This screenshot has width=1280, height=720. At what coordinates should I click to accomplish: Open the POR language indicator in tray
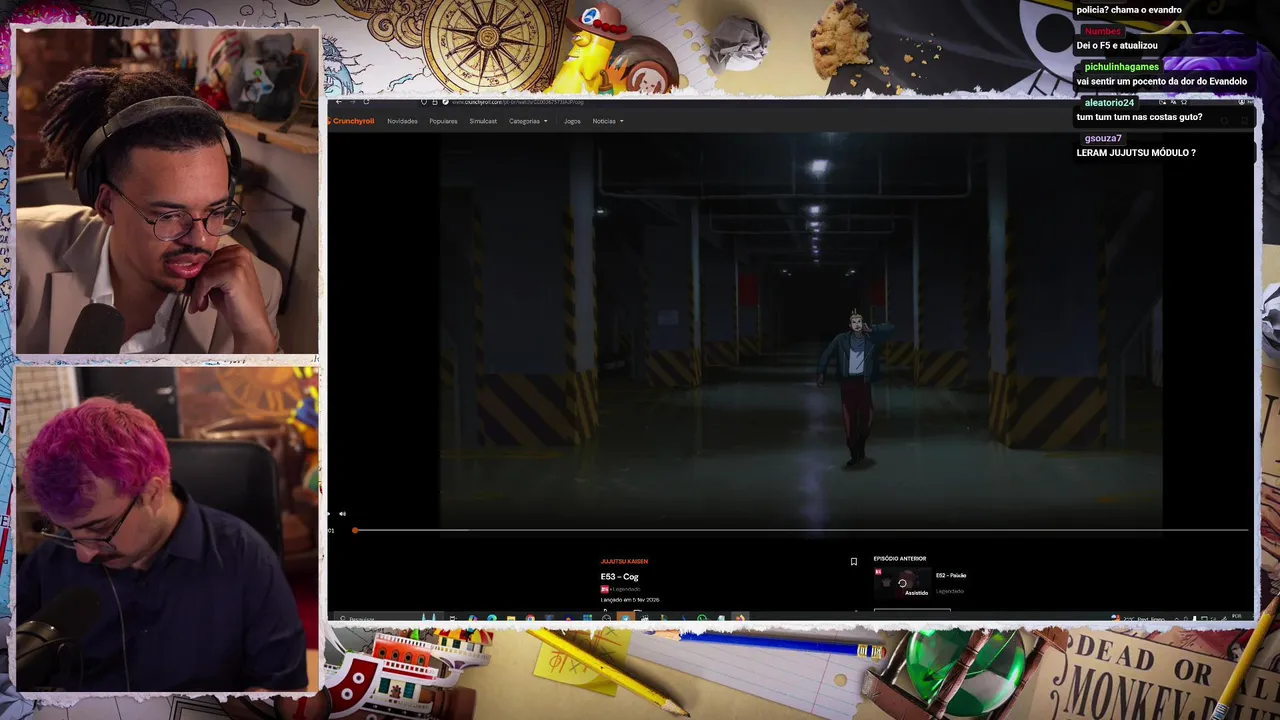[x=1237, y=617]
